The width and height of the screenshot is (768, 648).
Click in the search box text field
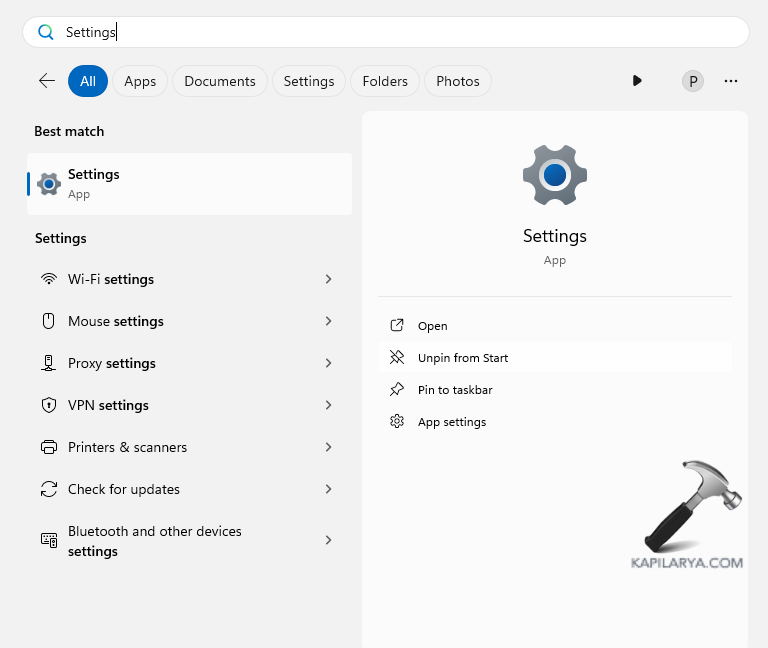[x=400, y=32]
